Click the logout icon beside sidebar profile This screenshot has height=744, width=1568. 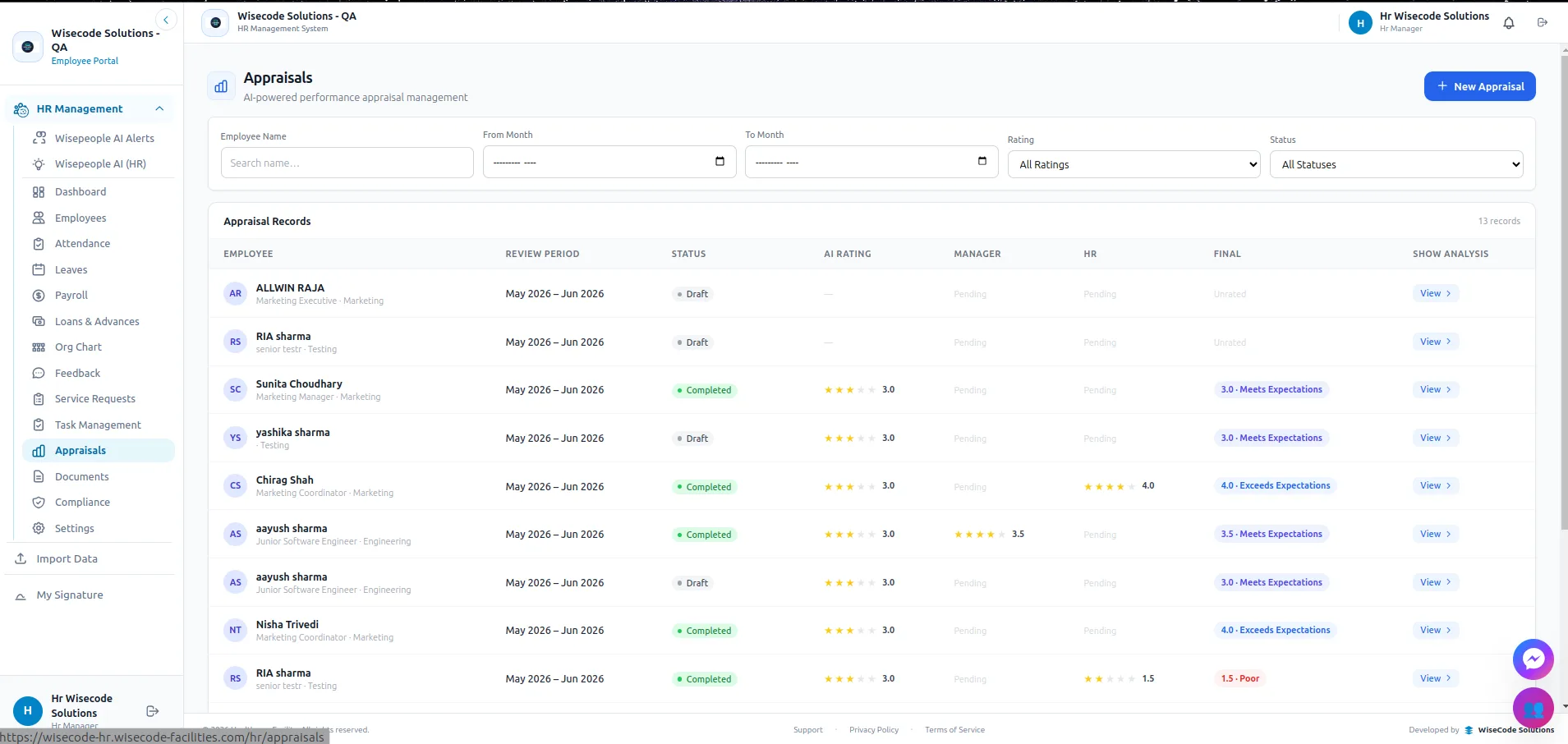(x=153, y=711)
